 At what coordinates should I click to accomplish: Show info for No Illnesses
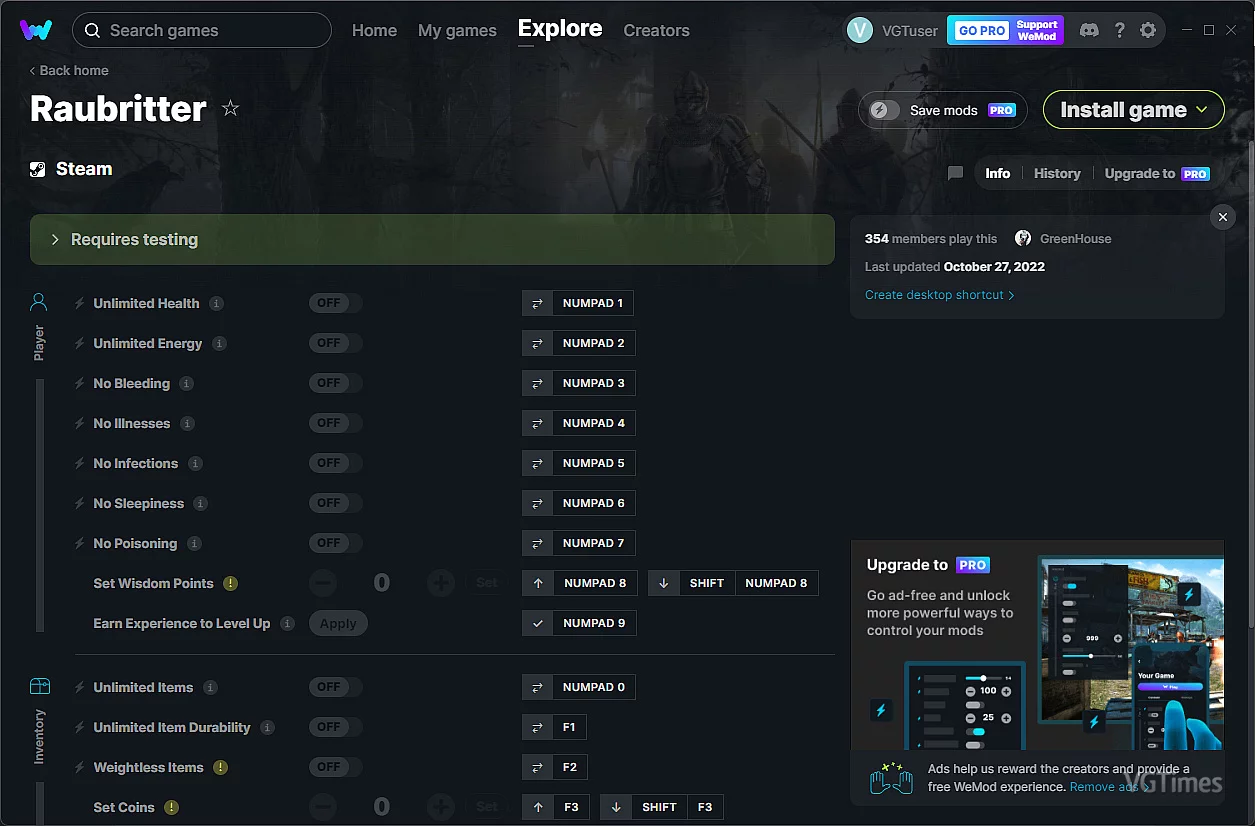(x=187, y=423)
